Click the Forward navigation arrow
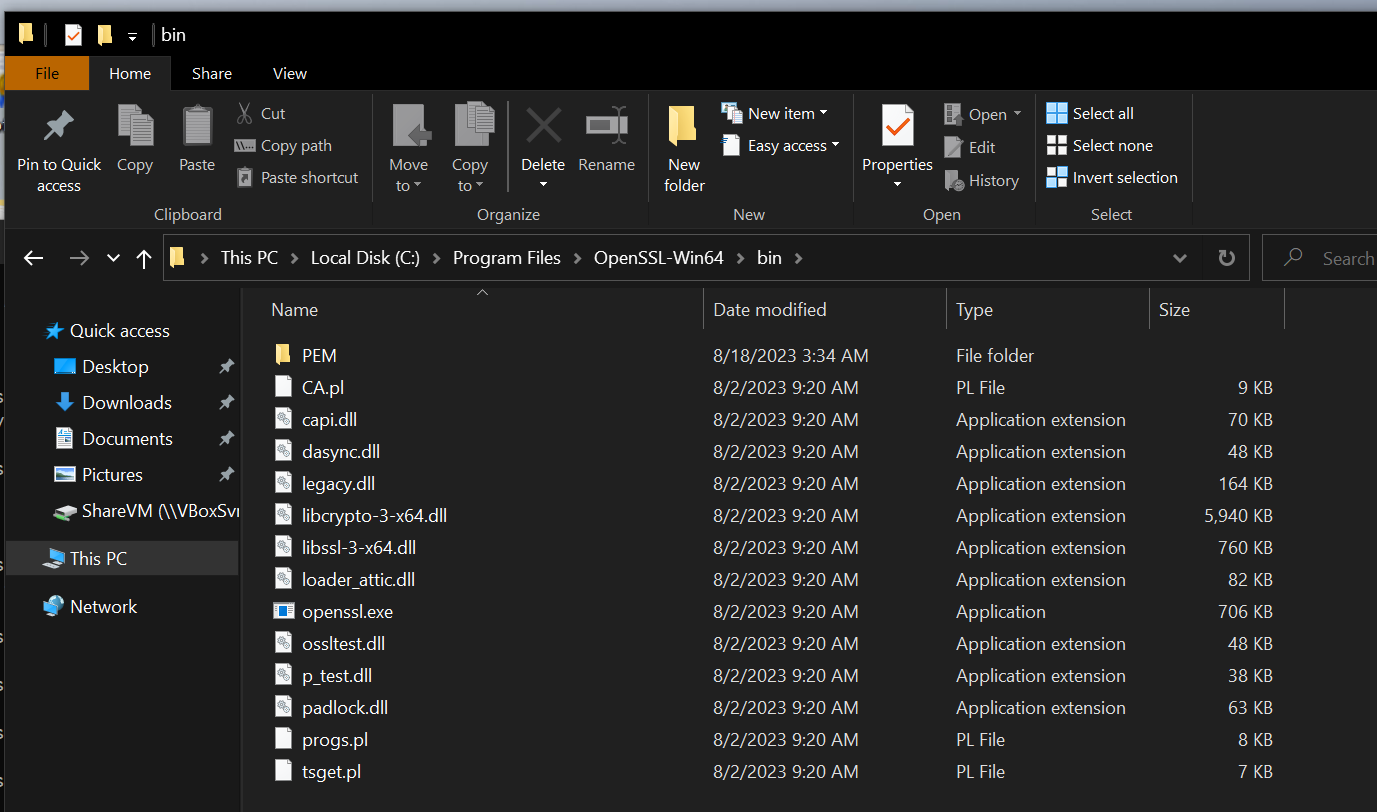 [79, 258]
